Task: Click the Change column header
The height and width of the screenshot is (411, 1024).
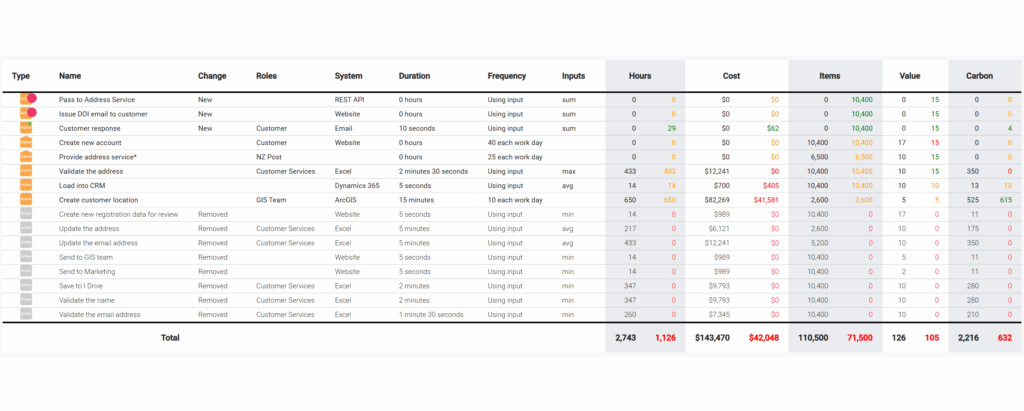Action: 212,76
